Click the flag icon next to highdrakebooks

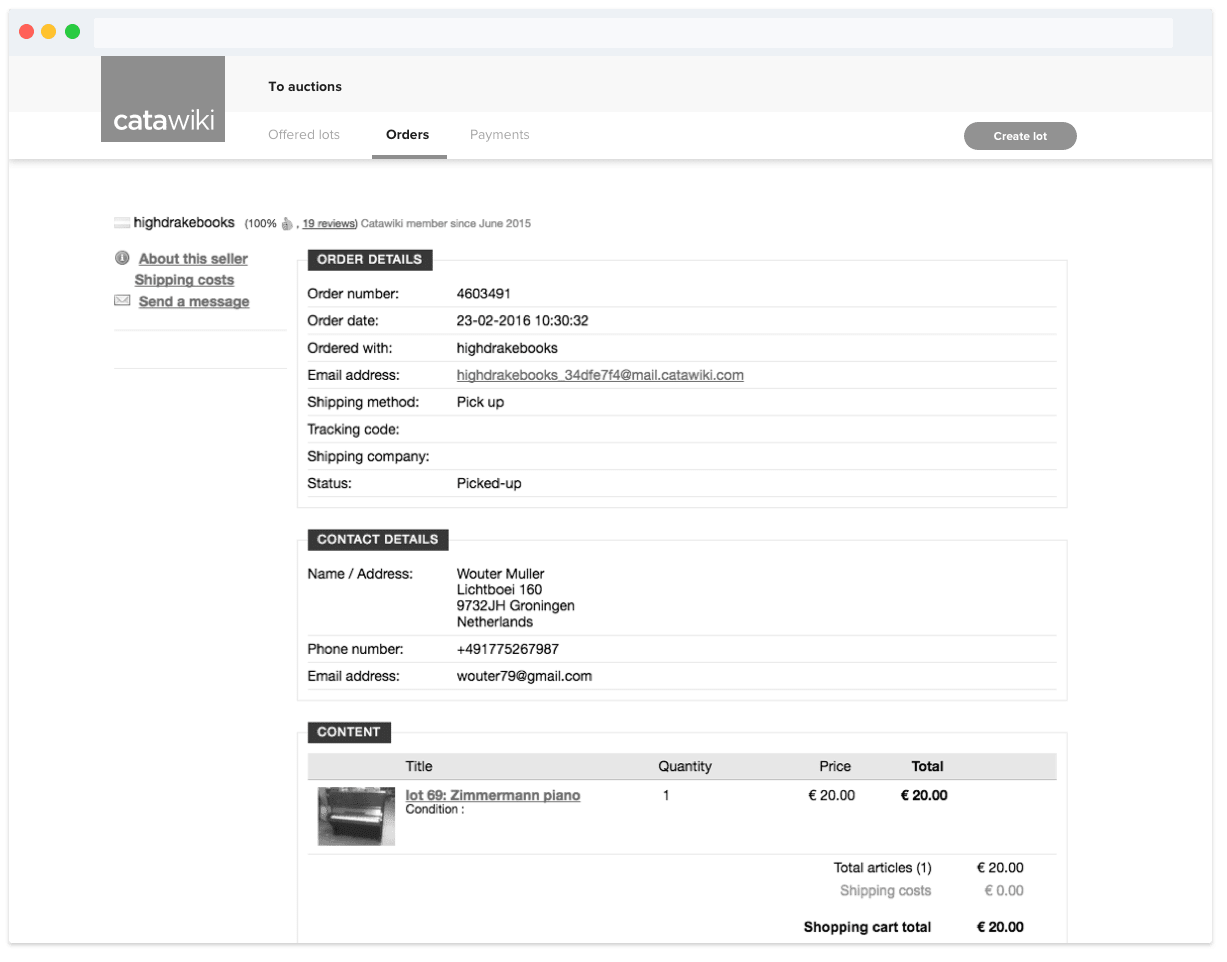click(122, 223)
